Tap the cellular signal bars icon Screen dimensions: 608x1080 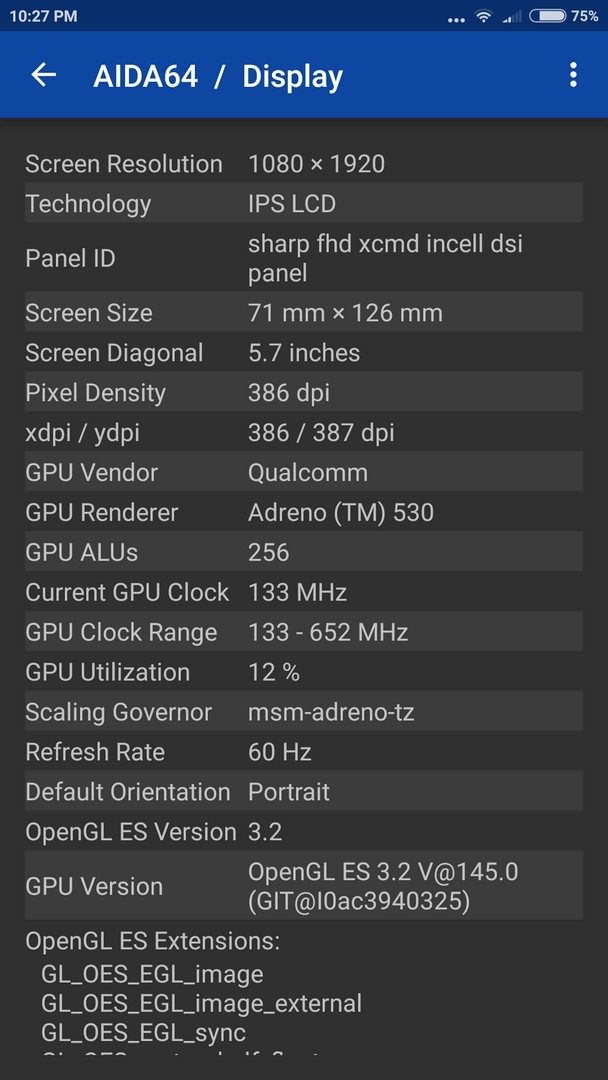[512, 17]
